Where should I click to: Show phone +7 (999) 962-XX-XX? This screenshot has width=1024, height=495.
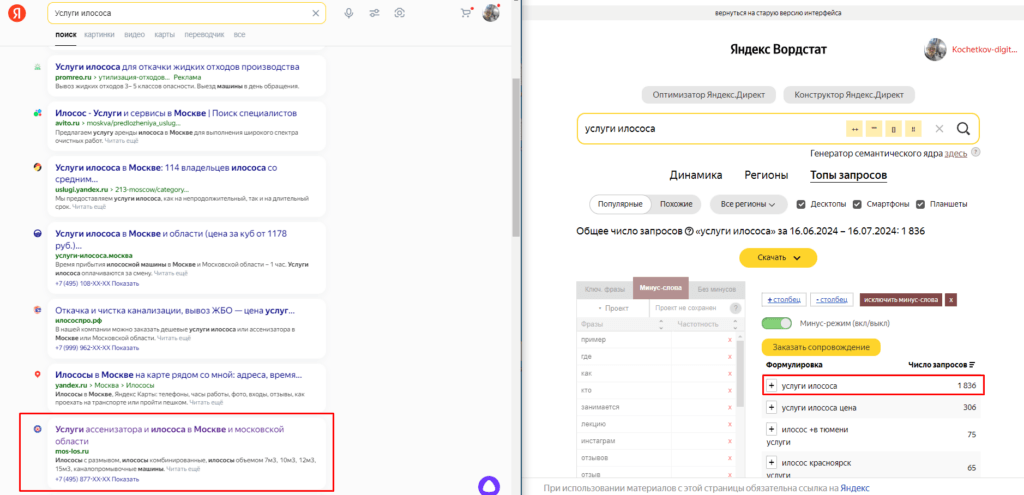97,347
